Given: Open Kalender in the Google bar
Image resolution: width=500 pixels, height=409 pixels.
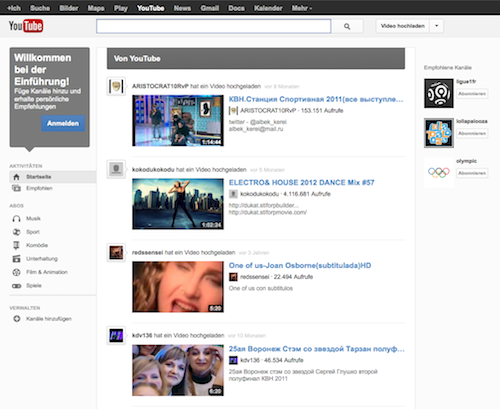Looking at the screenshot, I should [x=268, y=8].
